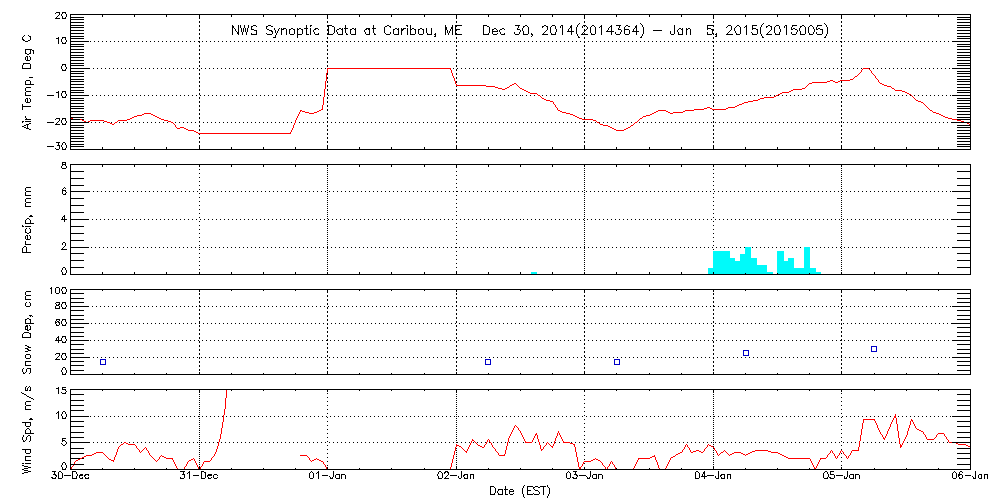Click the tiny precipitation bar on 02-Jan
Screen dimensions: 1000x500
(534, 272)
